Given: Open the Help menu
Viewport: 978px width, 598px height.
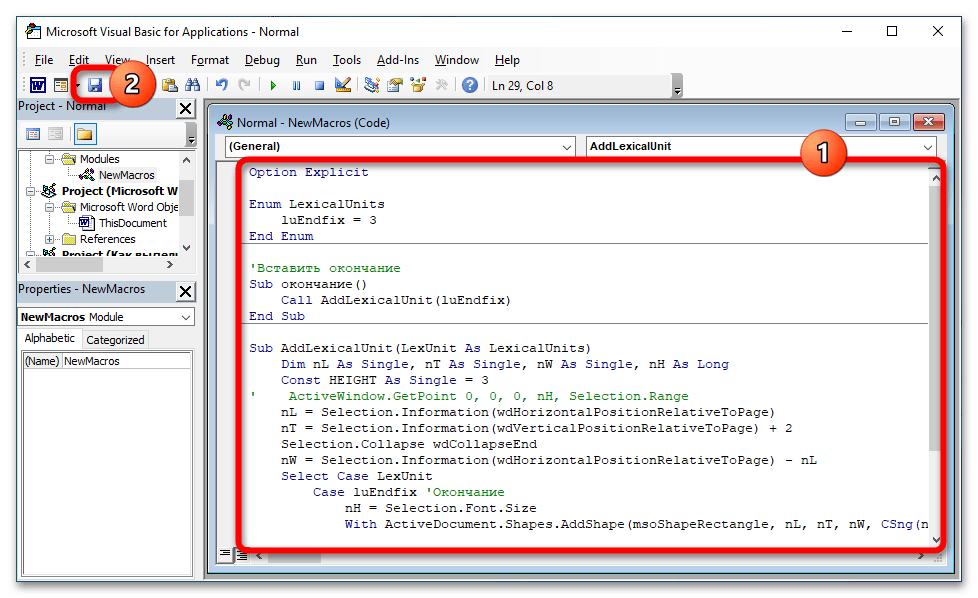Looking at the screenshot, I should [507, 60].
